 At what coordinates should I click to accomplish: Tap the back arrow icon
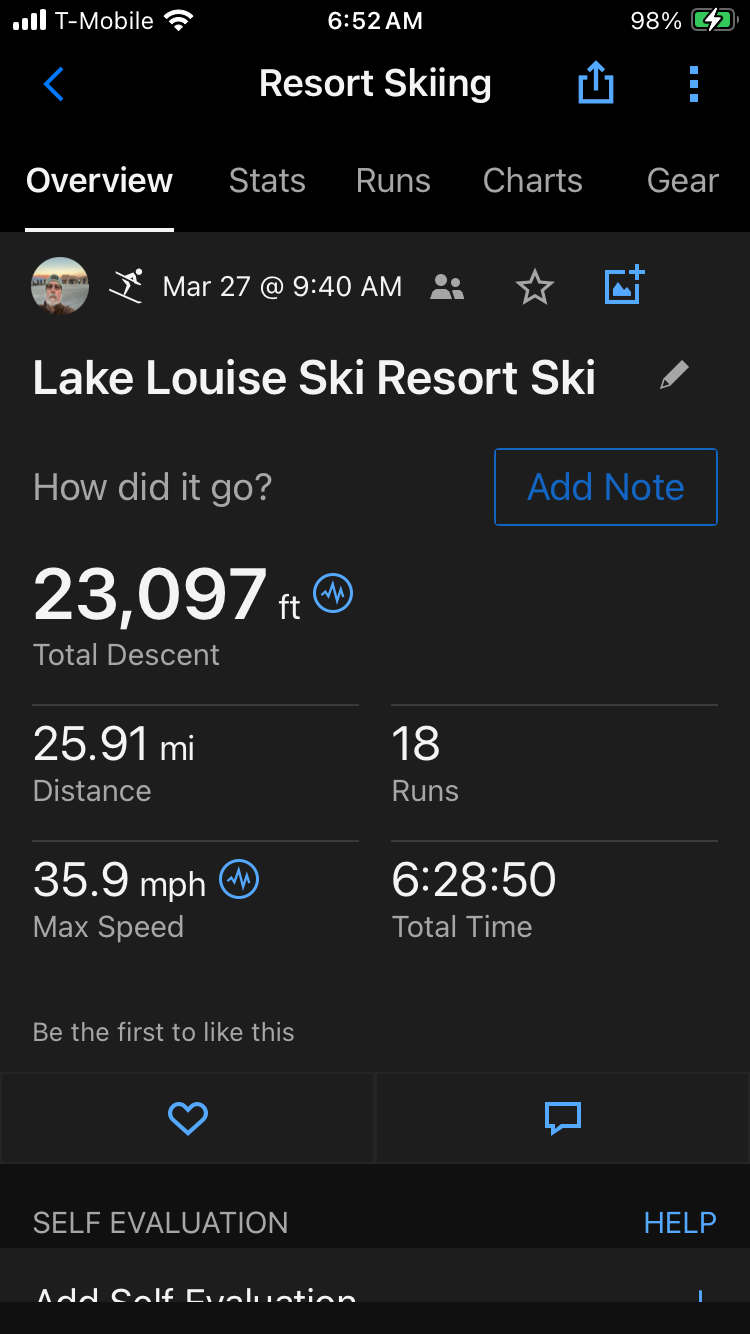(54, 85)
